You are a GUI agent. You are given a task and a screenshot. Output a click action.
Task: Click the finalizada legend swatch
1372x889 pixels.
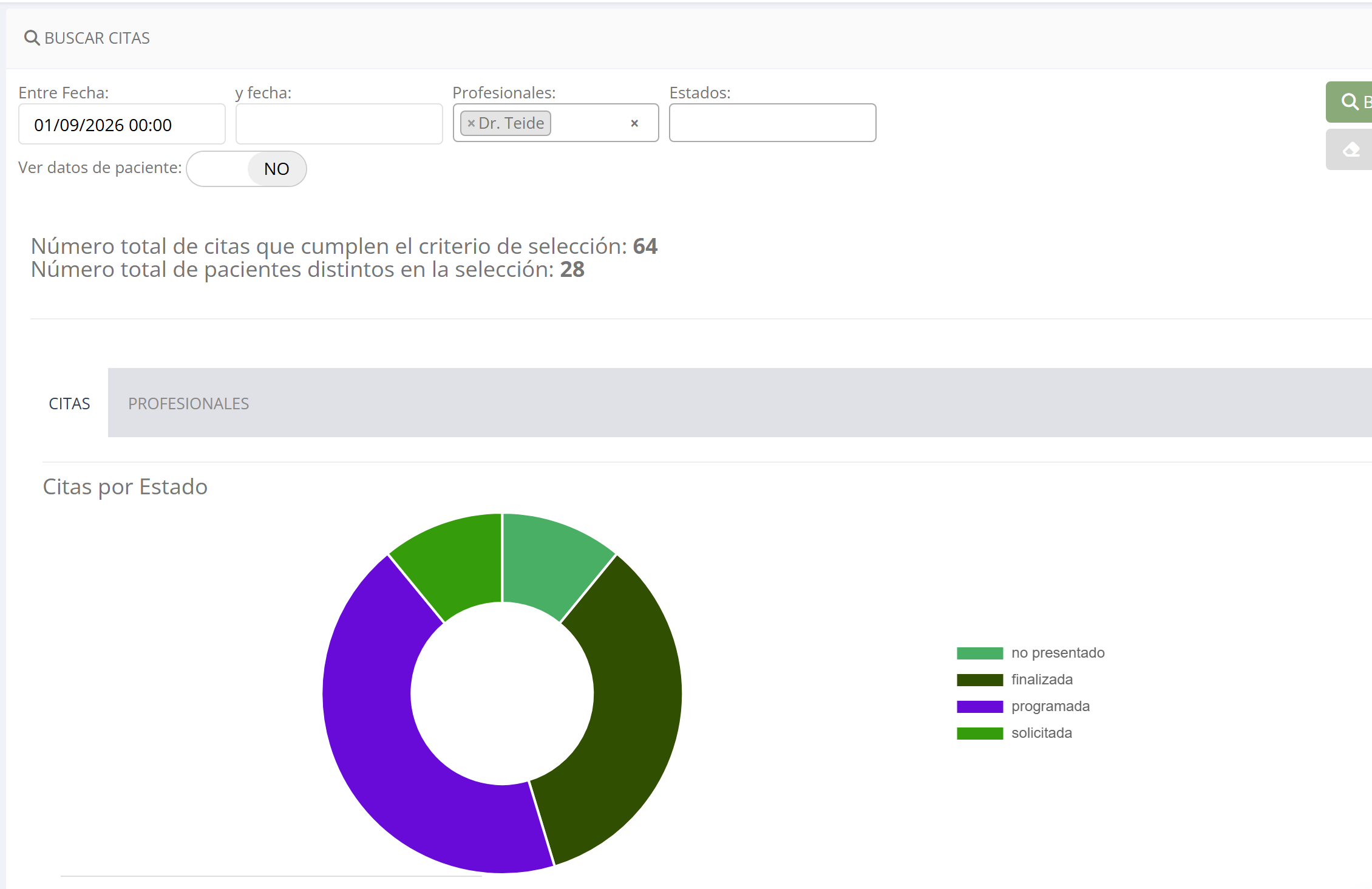pyautogui.click(x=980, y=680)
